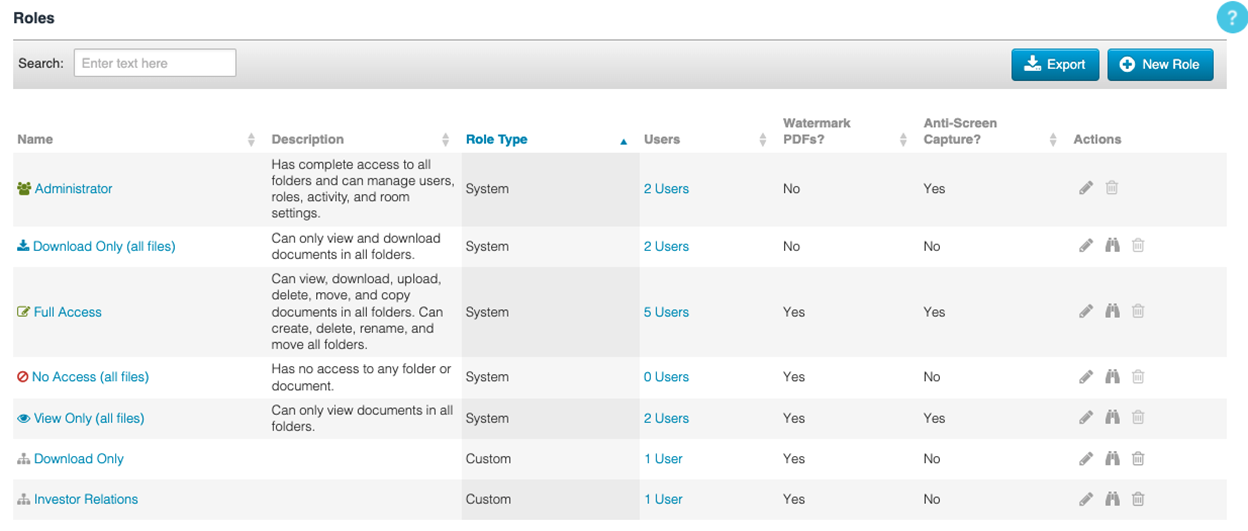
Task: Delete the Administrator role trash icon
Action: click(1112, 188)
